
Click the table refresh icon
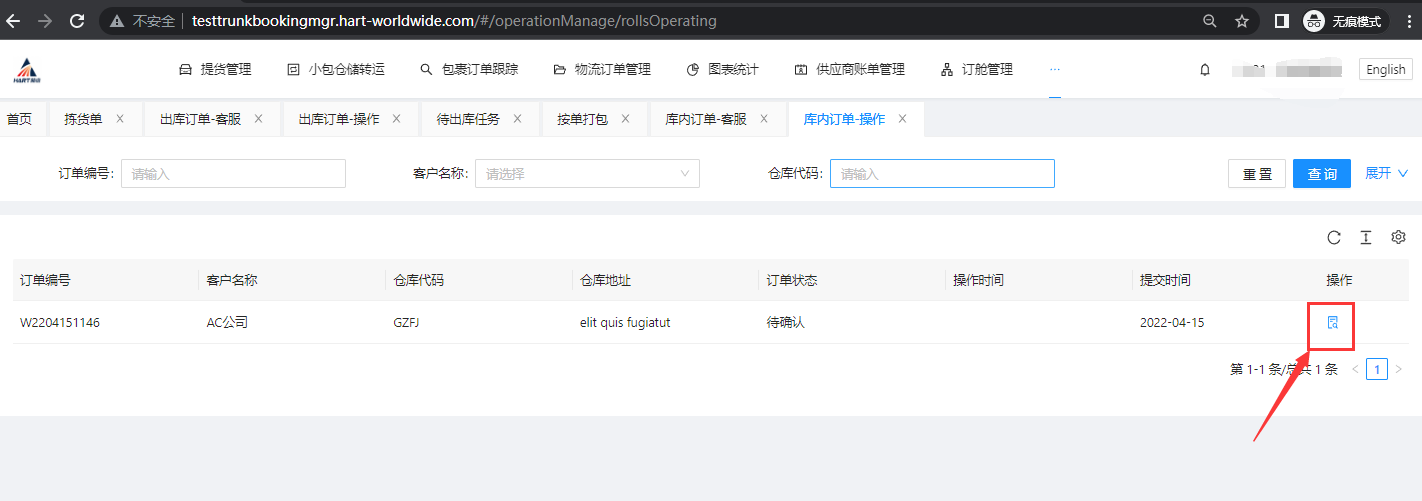(1333, 237)
